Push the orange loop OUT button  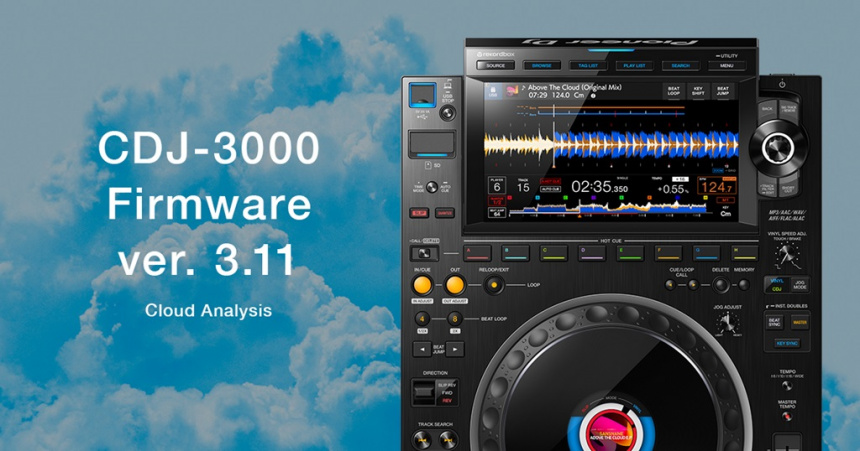tap(455, 285)
